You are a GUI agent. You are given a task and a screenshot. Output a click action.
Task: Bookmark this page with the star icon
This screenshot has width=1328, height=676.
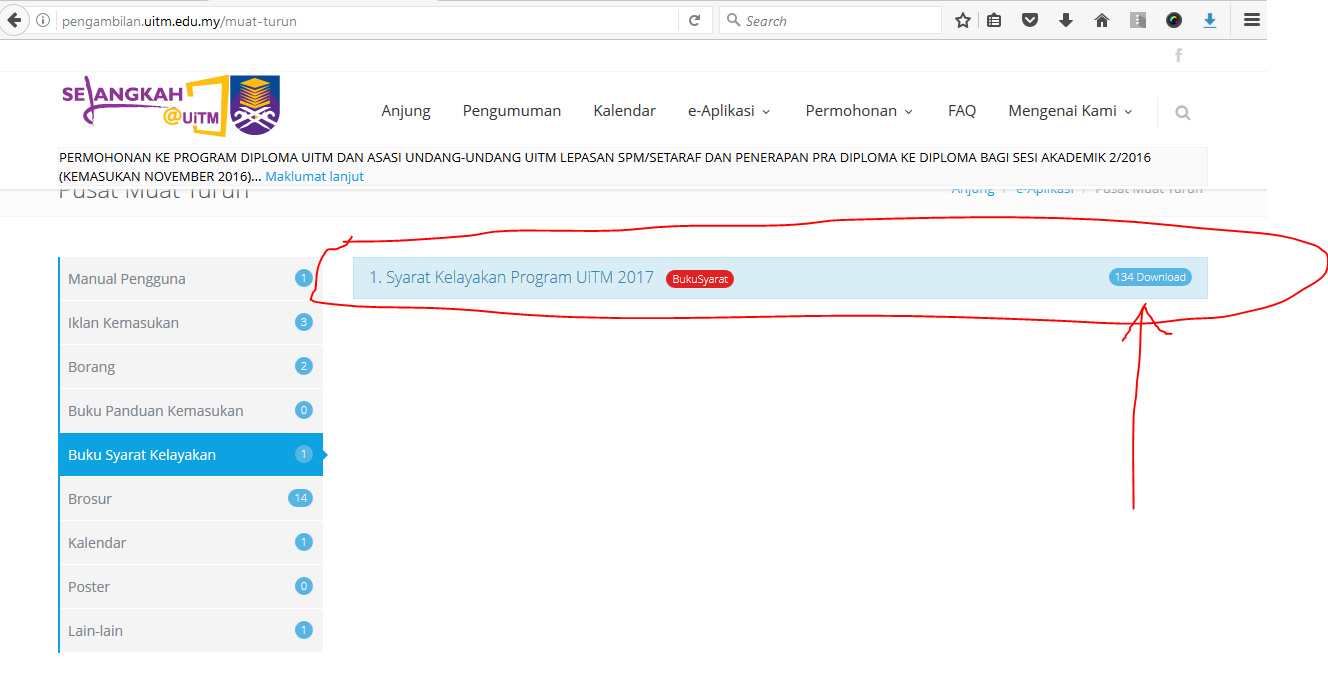tap(963, 20)
